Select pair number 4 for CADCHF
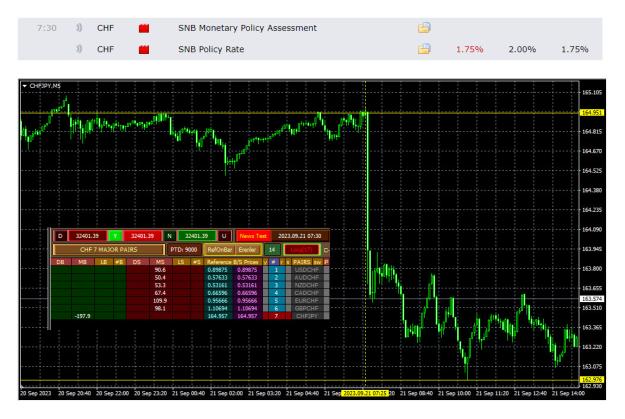625x419 pixels. pos(277,293)
